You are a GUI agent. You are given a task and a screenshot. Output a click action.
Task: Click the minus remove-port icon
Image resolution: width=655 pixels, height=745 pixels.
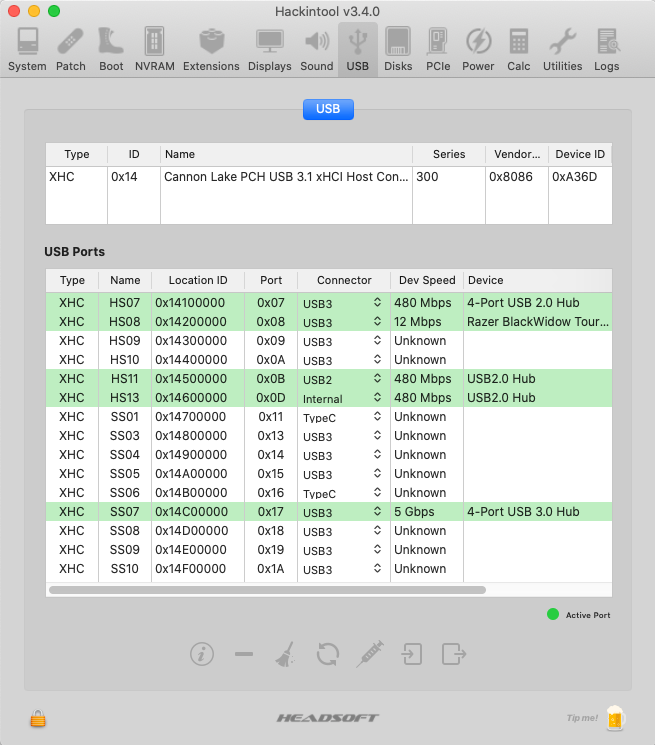click(244, 654)
